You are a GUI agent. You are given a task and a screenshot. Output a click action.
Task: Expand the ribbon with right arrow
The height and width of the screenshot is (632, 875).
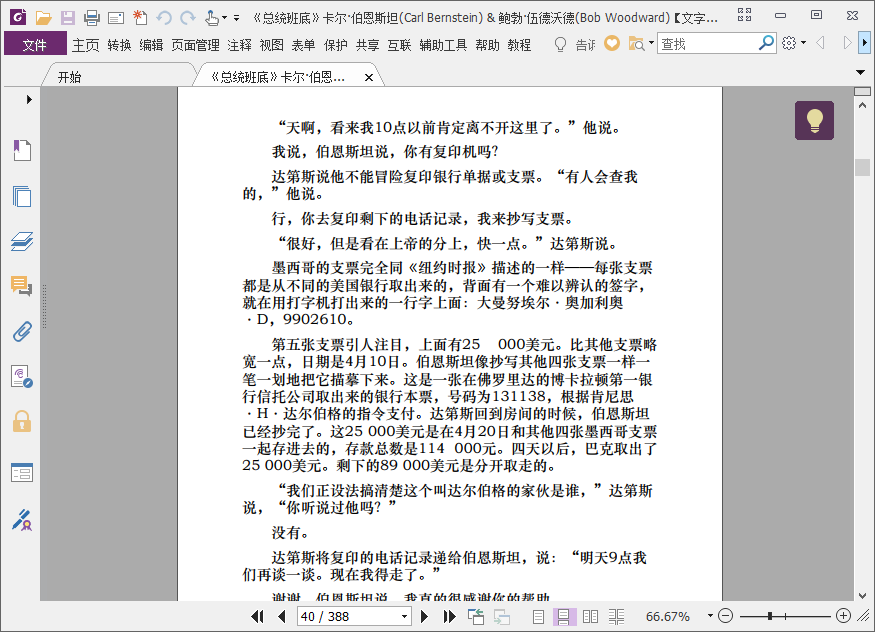tap(864, 42)
